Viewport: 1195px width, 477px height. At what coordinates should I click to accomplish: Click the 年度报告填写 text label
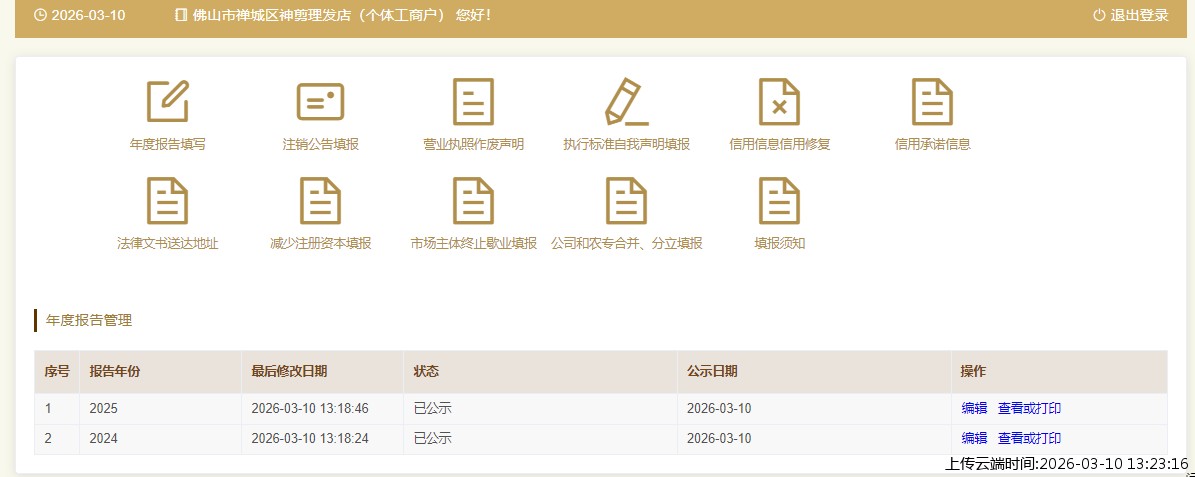click(x=167, y=144)
